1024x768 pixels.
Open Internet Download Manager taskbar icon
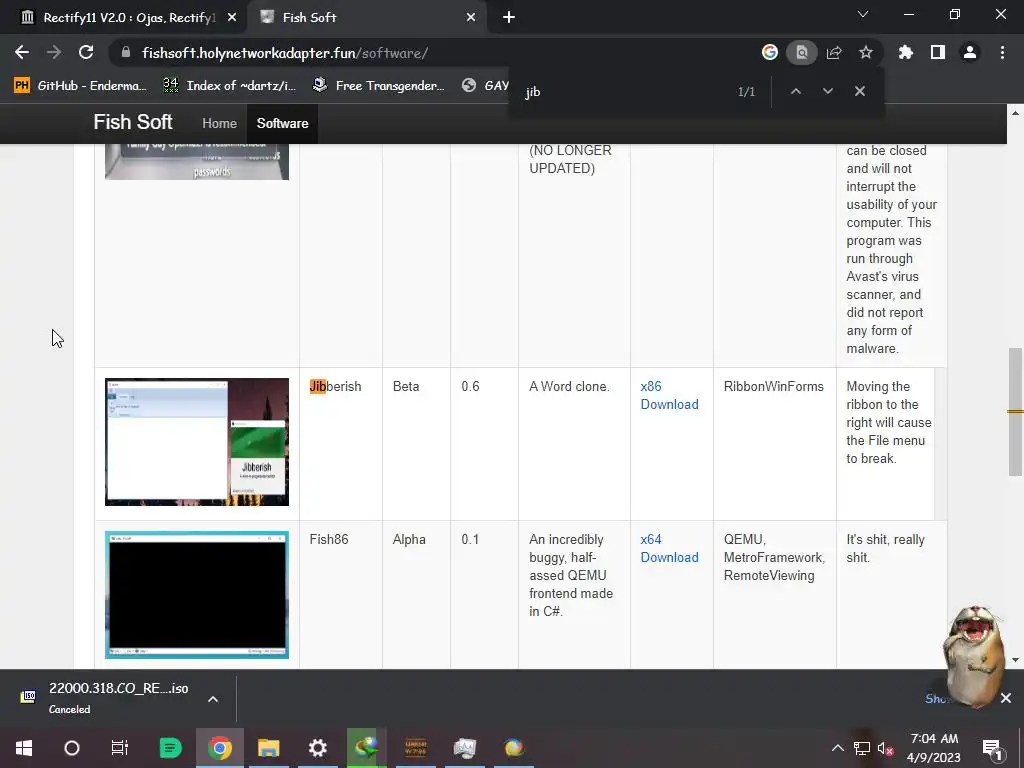tap(366, 748)
